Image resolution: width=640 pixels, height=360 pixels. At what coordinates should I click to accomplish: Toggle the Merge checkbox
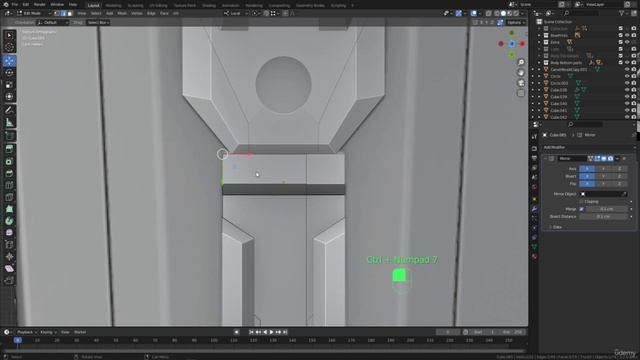pyautogui.click(x=582, y=209)
